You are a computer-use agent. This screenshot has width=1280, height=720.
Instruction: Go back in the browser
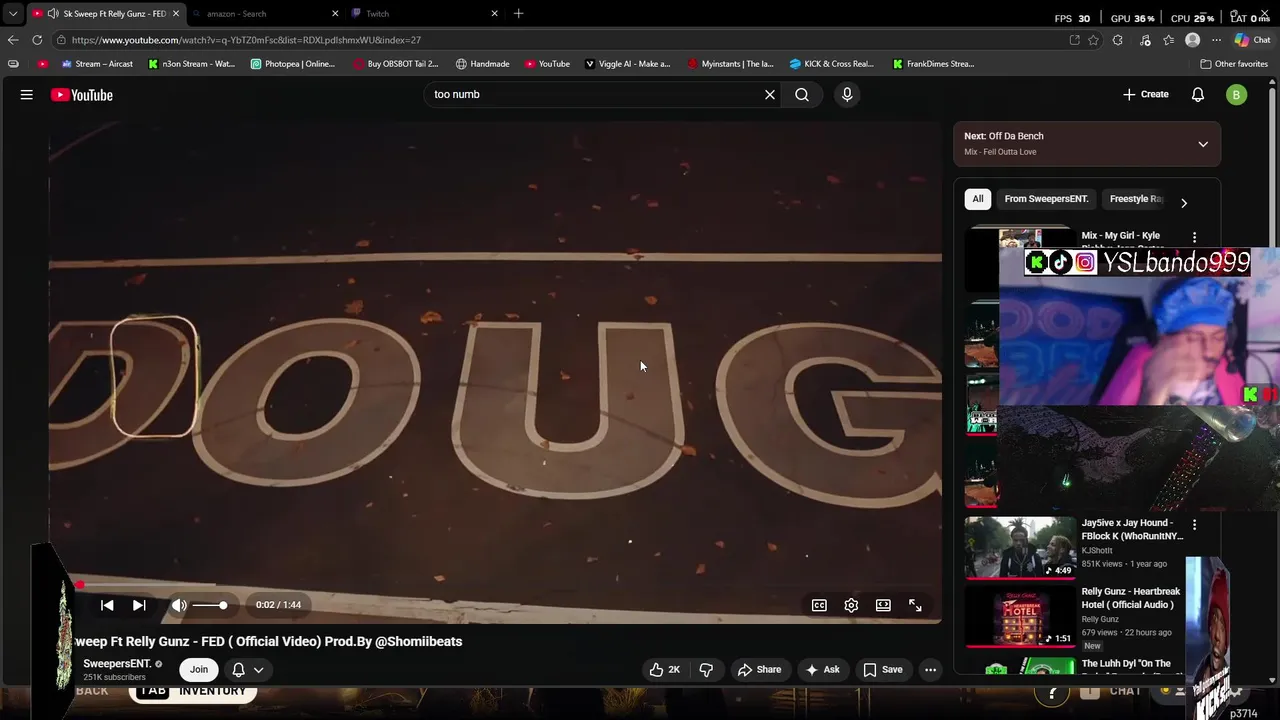[13, 40]
